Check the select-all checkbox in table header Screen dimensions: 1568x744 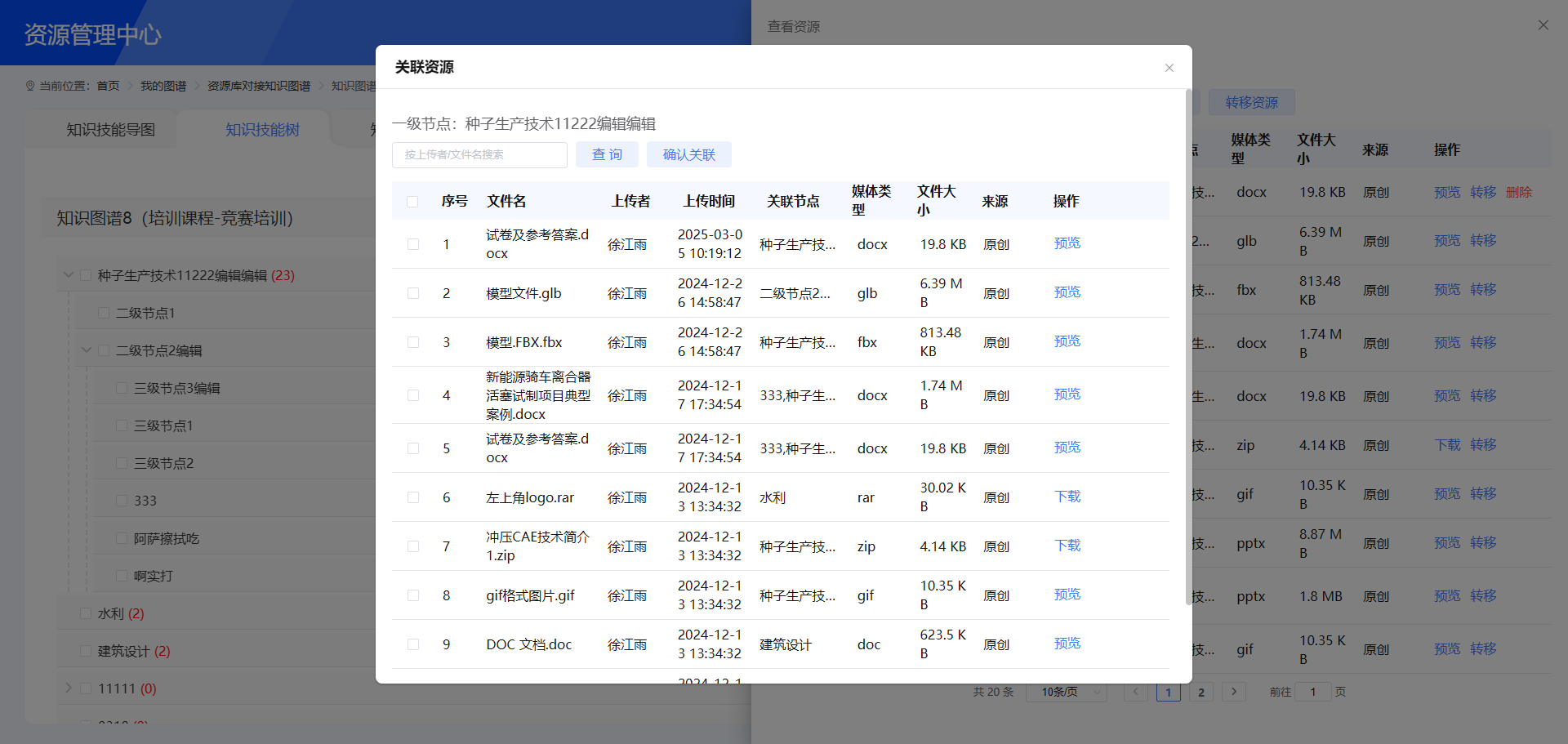click(412, 201)
